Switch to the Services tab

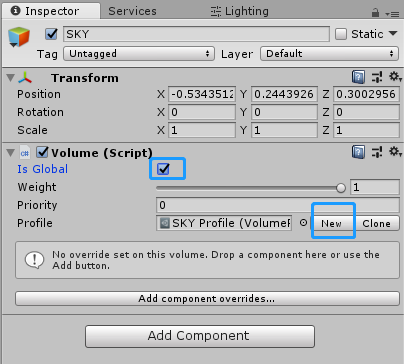pos(132,11)
